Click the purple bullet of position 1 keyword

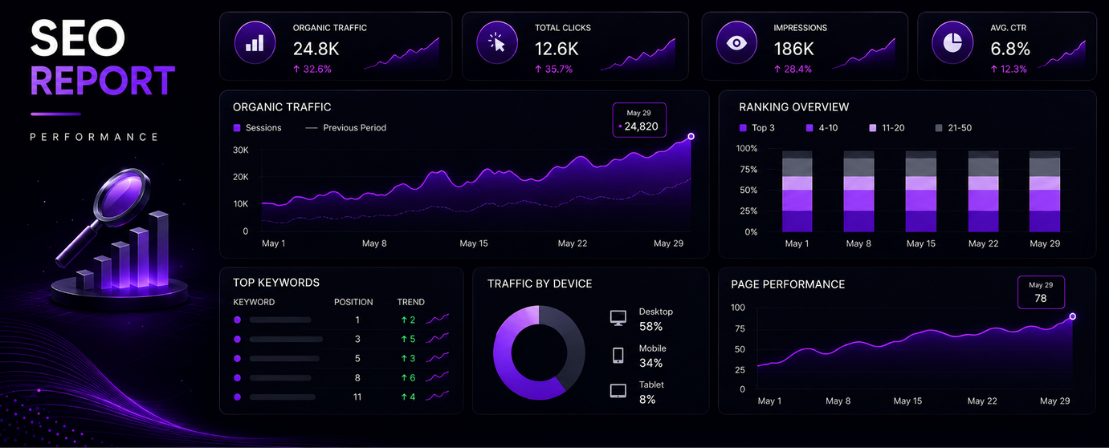[237, 320]
